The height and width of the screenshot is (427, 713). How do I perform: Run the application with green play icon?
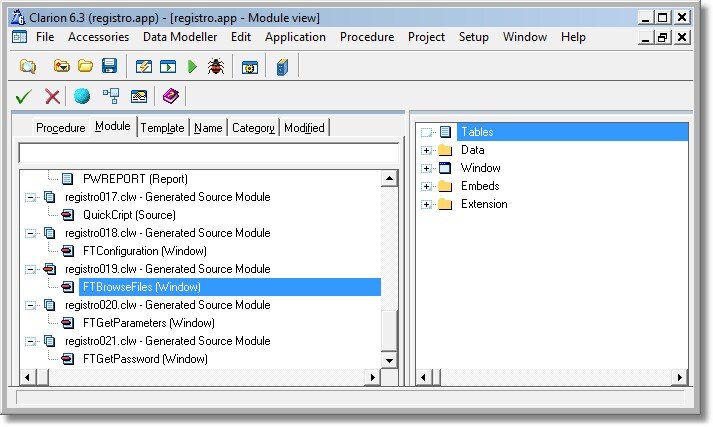point(192,67)
